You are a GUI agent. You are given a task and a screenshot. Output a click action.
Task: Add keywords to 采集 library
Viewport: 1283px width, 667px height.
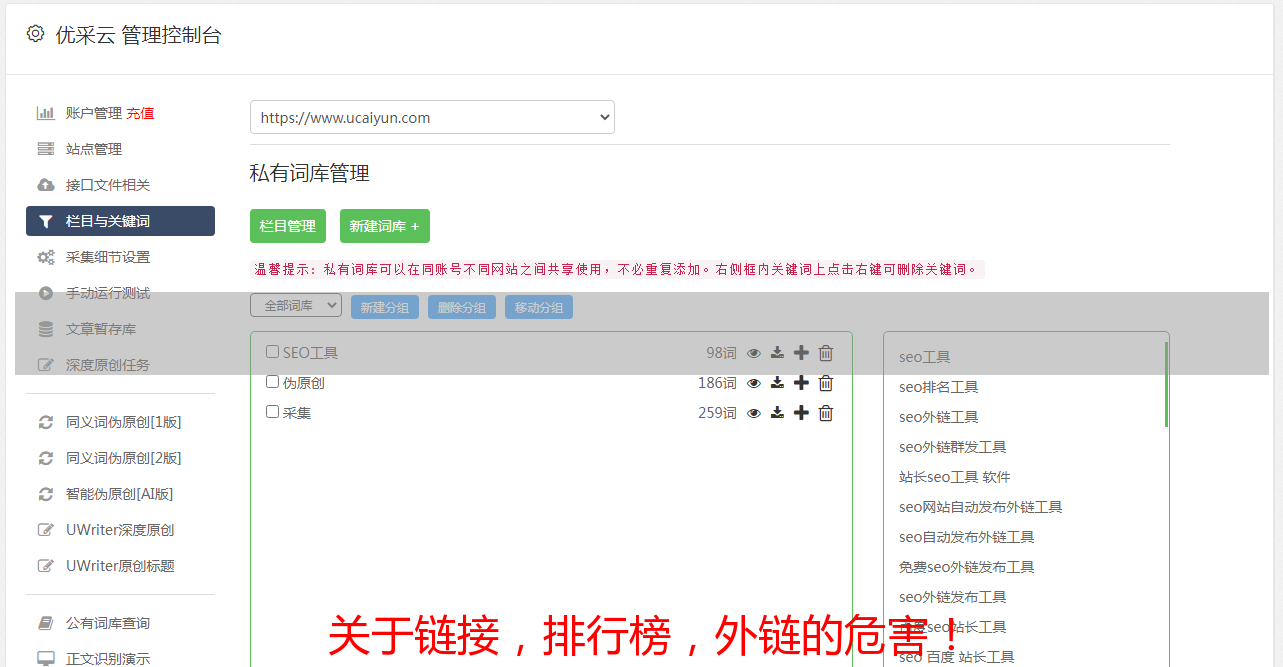[x=801, y=413]
